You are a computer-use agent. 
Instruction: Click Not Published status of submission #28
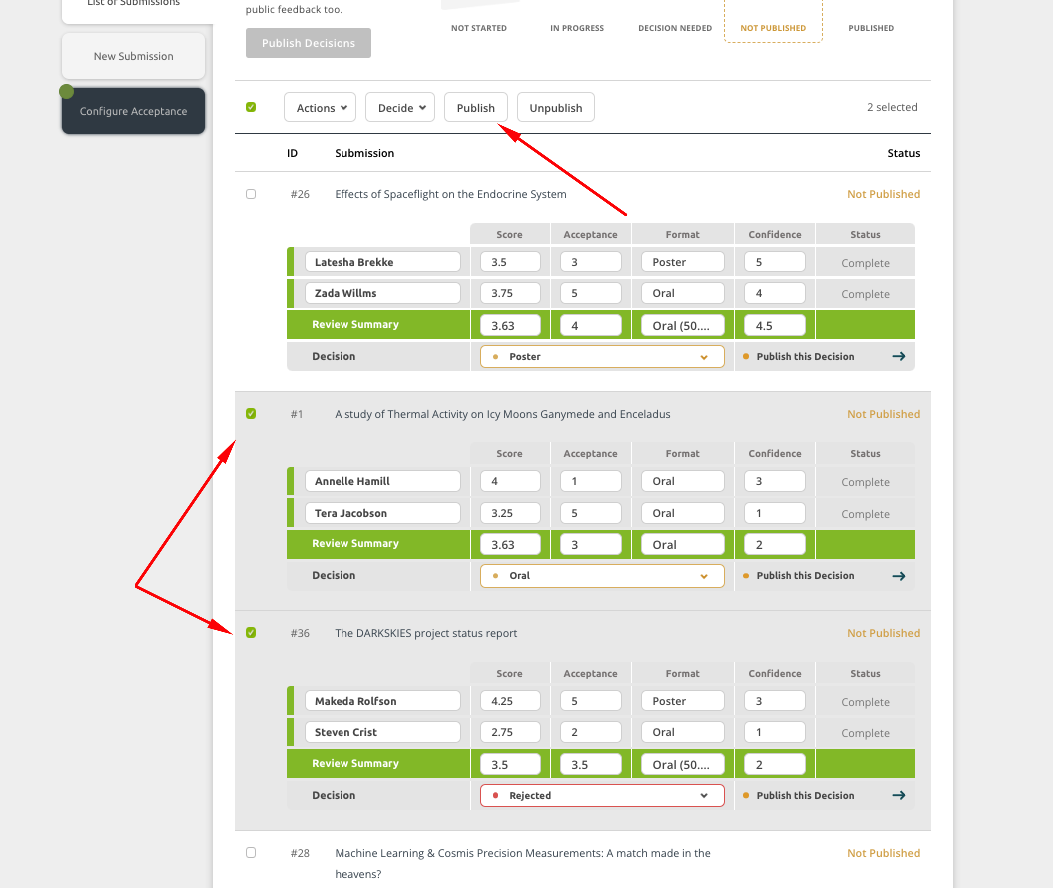pyautogui.click(x=883, y=853)
